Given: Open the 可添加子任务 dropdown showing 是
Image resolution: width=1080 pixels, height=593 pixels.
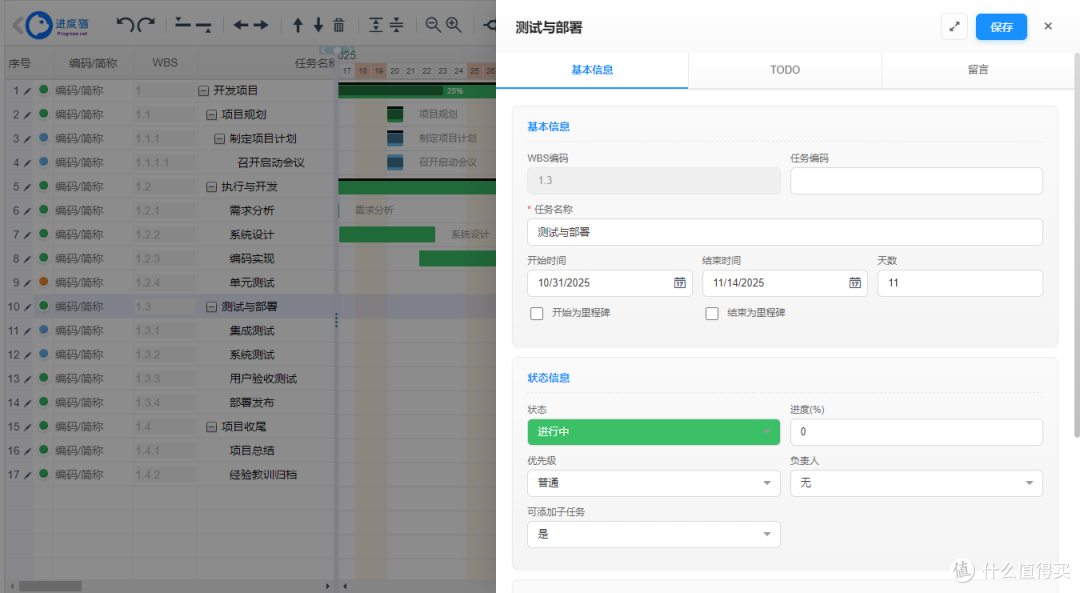Looking at the screenshot, I should pyautogui.click(x=654, y=534).
